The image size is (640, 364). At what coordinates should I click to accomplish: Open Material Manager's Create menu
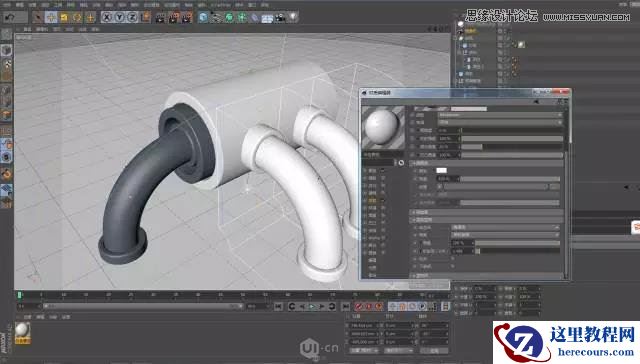click(27, 317)
